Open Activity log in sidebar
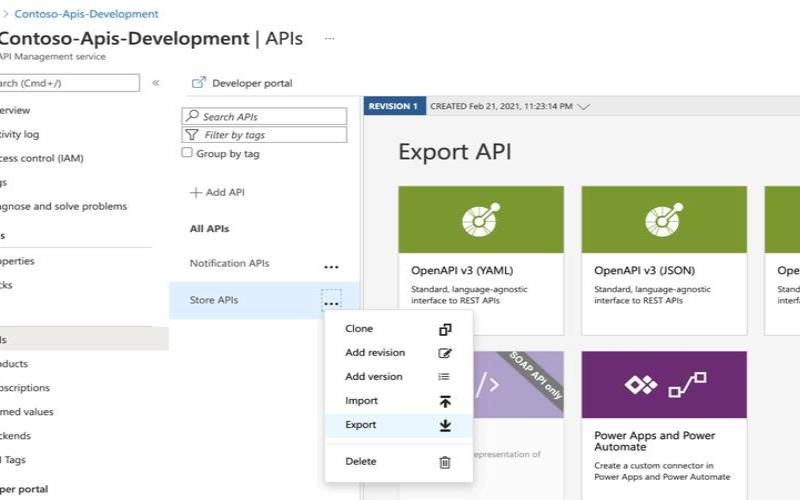This screenshot has width=800, height=500. pyautogui.click(x=19, y=134)
